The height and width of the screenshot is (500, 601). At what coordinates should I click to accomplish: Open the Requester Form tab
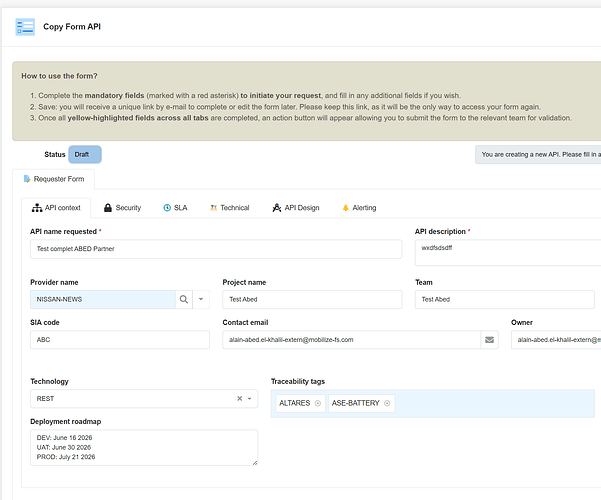[54, 180]
